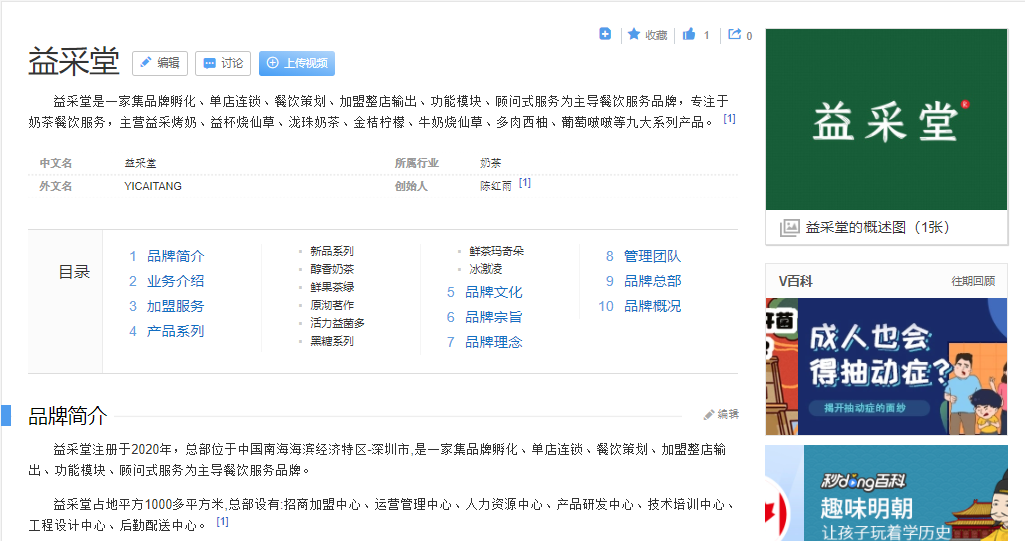Open citation [1] after the intro paragraph
This screenshot has height=541, width=1025.
click(x=730, y=119)
